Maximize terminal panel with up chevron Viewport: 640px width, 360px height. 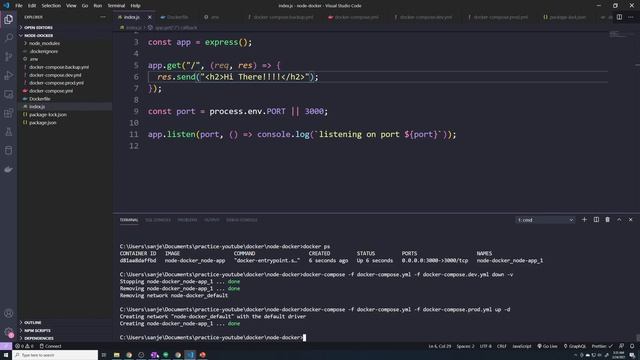(619, 220)
